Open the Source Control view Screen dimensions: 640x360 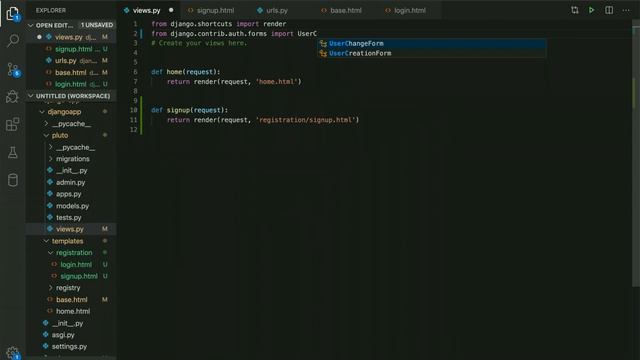pos(13,69)
